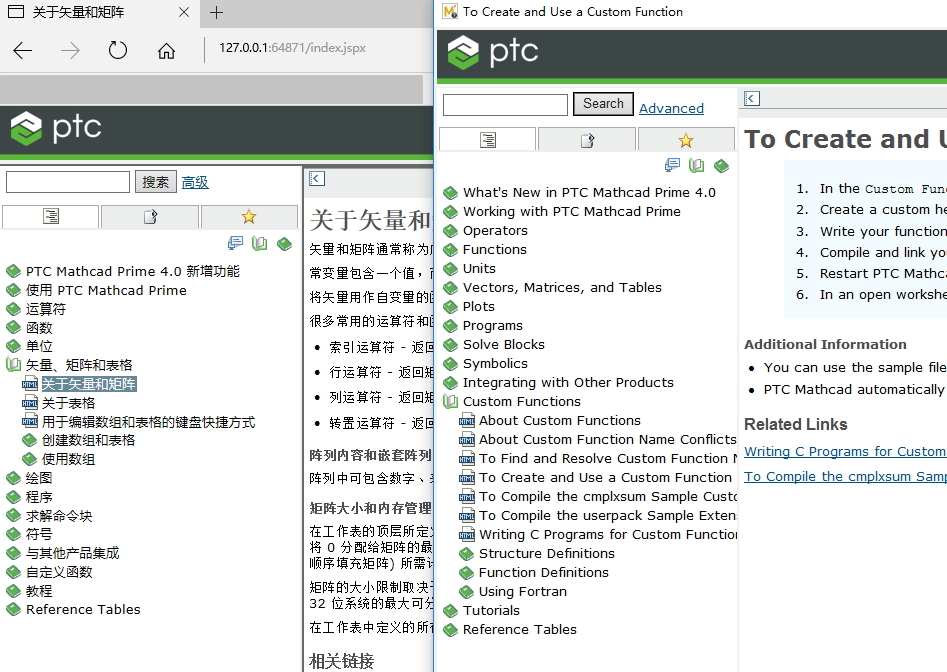The image size is (947, 672).
Task: Collapse the navigation pane in the Chinese help window
Action: coord(316,178)
